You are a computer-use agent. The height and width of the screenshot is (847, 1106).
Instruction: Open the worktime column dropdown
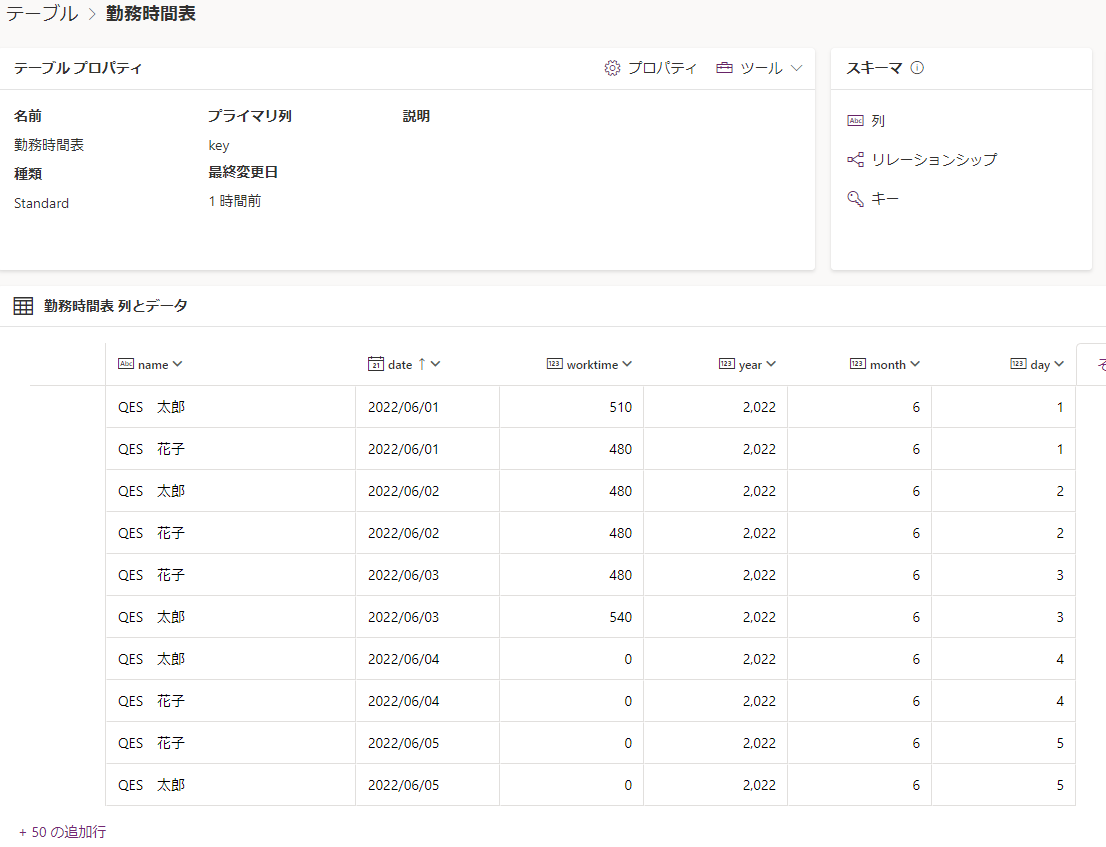click(x=627, y=364)
